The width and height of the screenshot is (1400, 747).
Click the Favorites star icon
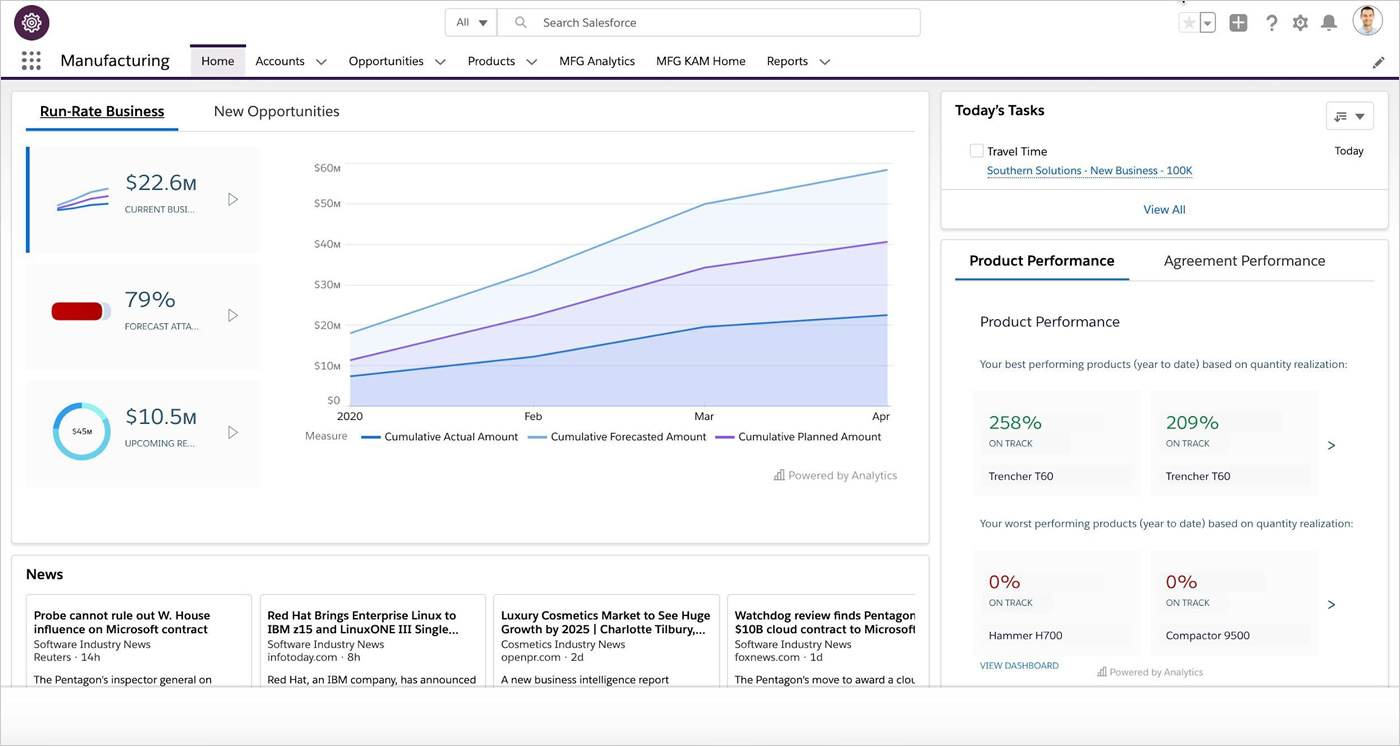click(x=1189, y=22)
